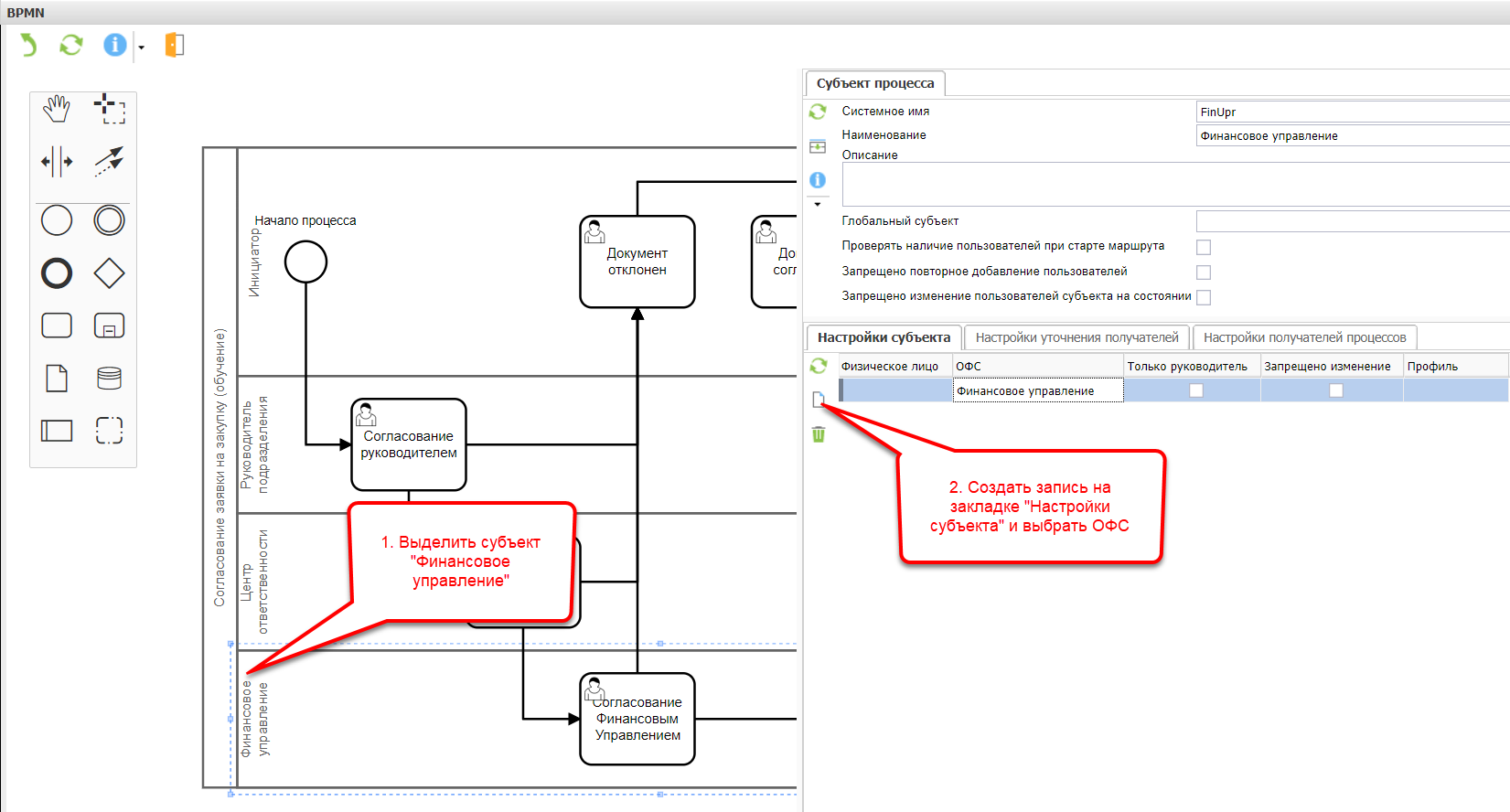Add a data store element
This screenshot has width=1510, height=812.
109,378
